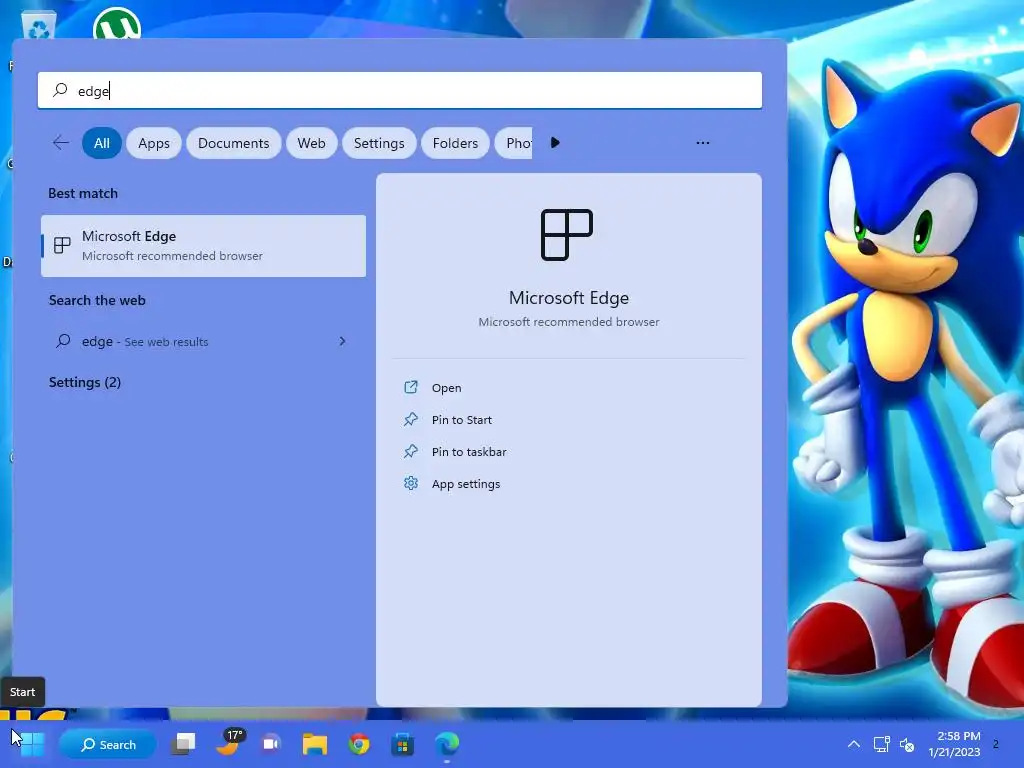The width and height of the screenshot is (1024, 768).
Task: Click Open in the preview pane
Action: point(447,388)
